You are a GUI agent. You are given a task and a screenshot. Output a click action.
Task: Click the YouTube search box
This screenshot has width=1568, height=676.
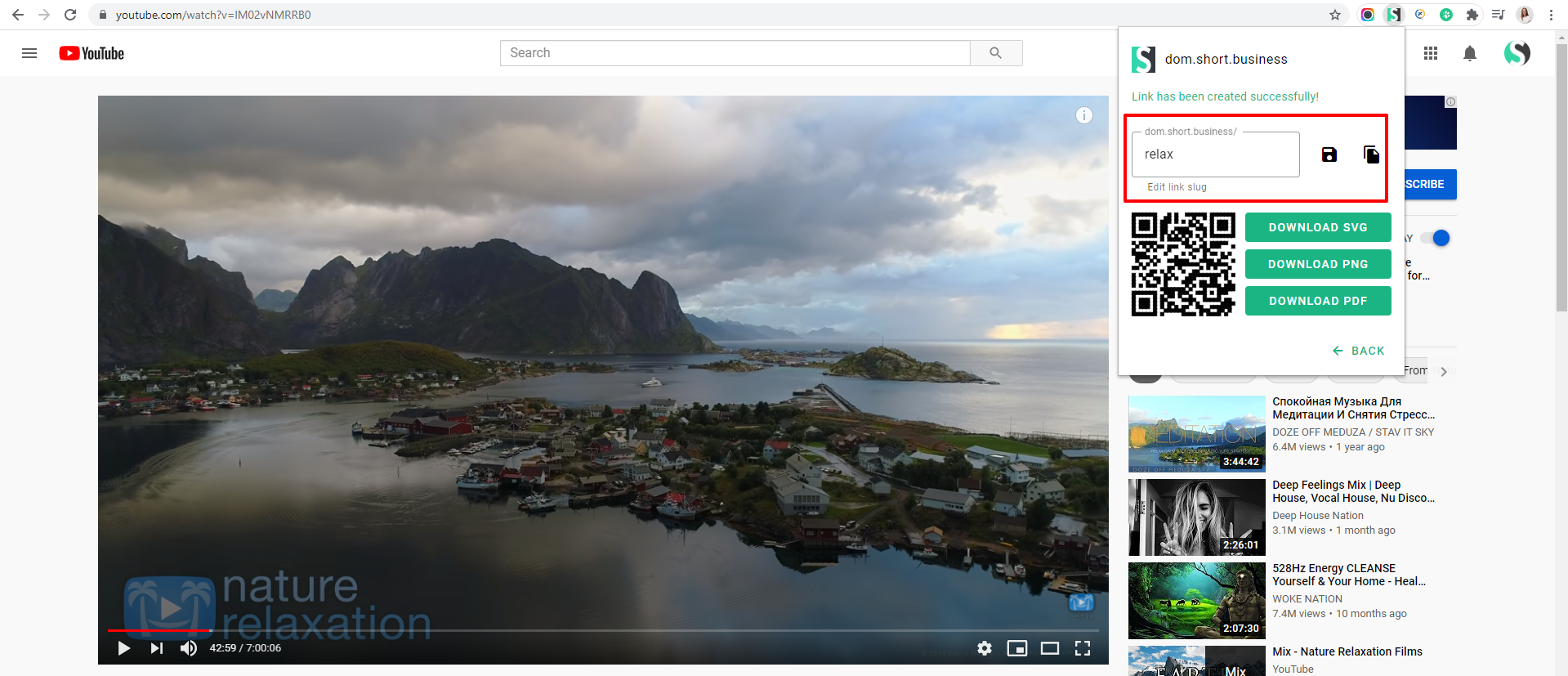[735, 53]
